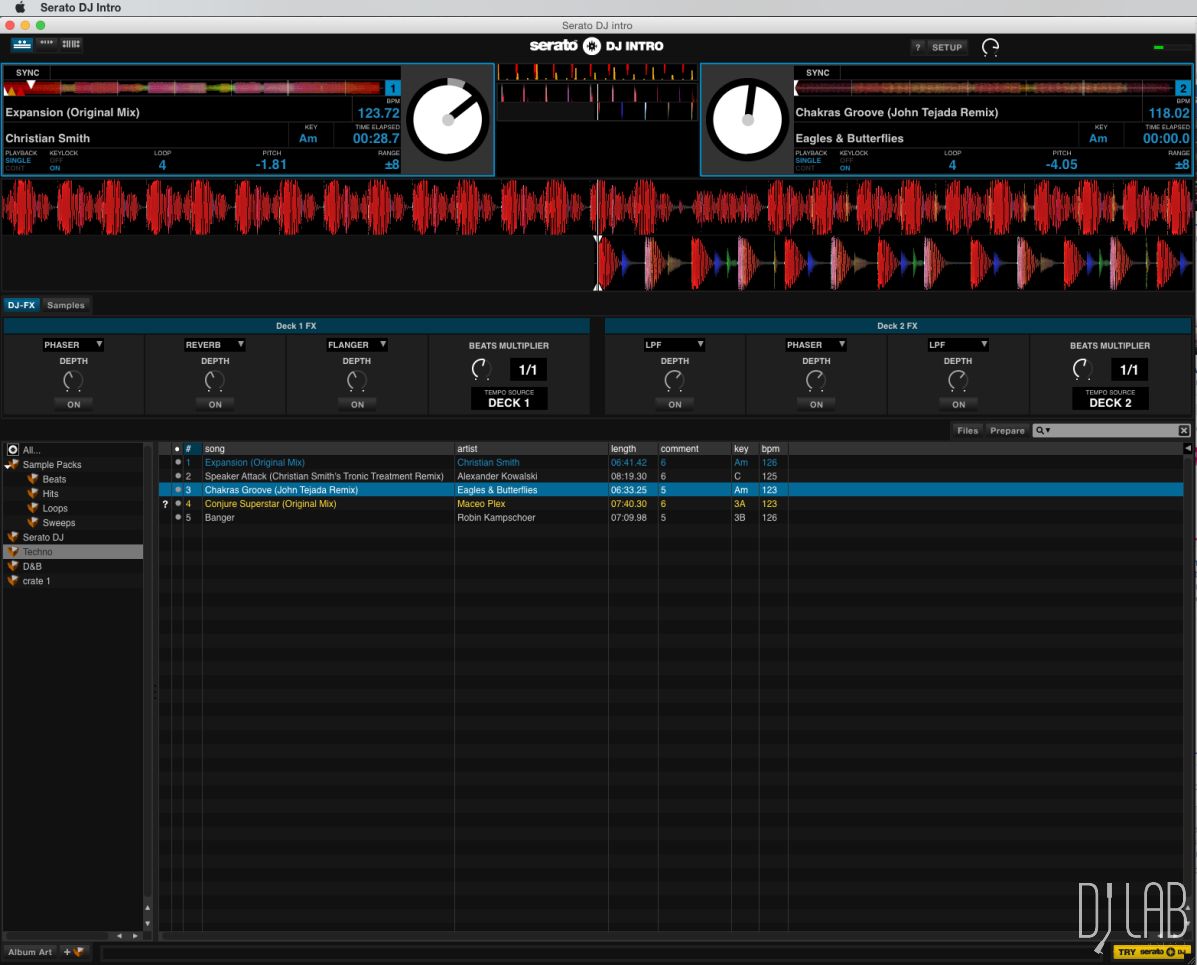Click the Deck 1 virtual platter
The height and width of the screenshot is (965, 1197).
click(x=448, y=119)
